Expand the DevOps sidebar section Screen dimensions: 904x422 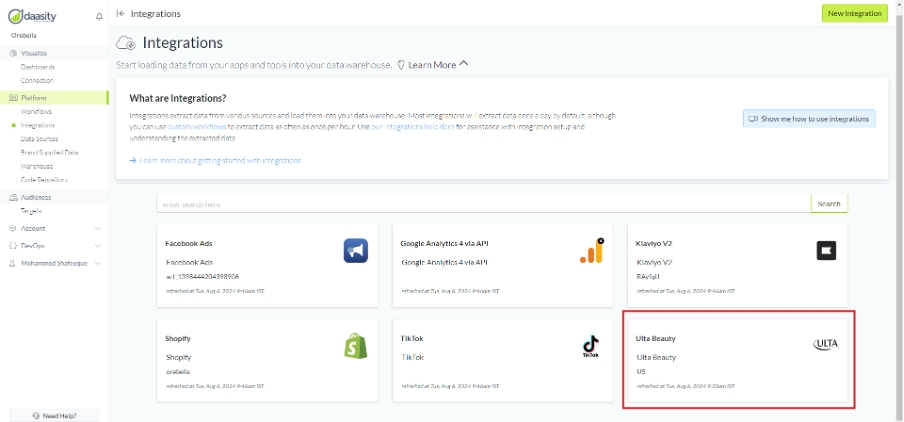pos(97,245)
